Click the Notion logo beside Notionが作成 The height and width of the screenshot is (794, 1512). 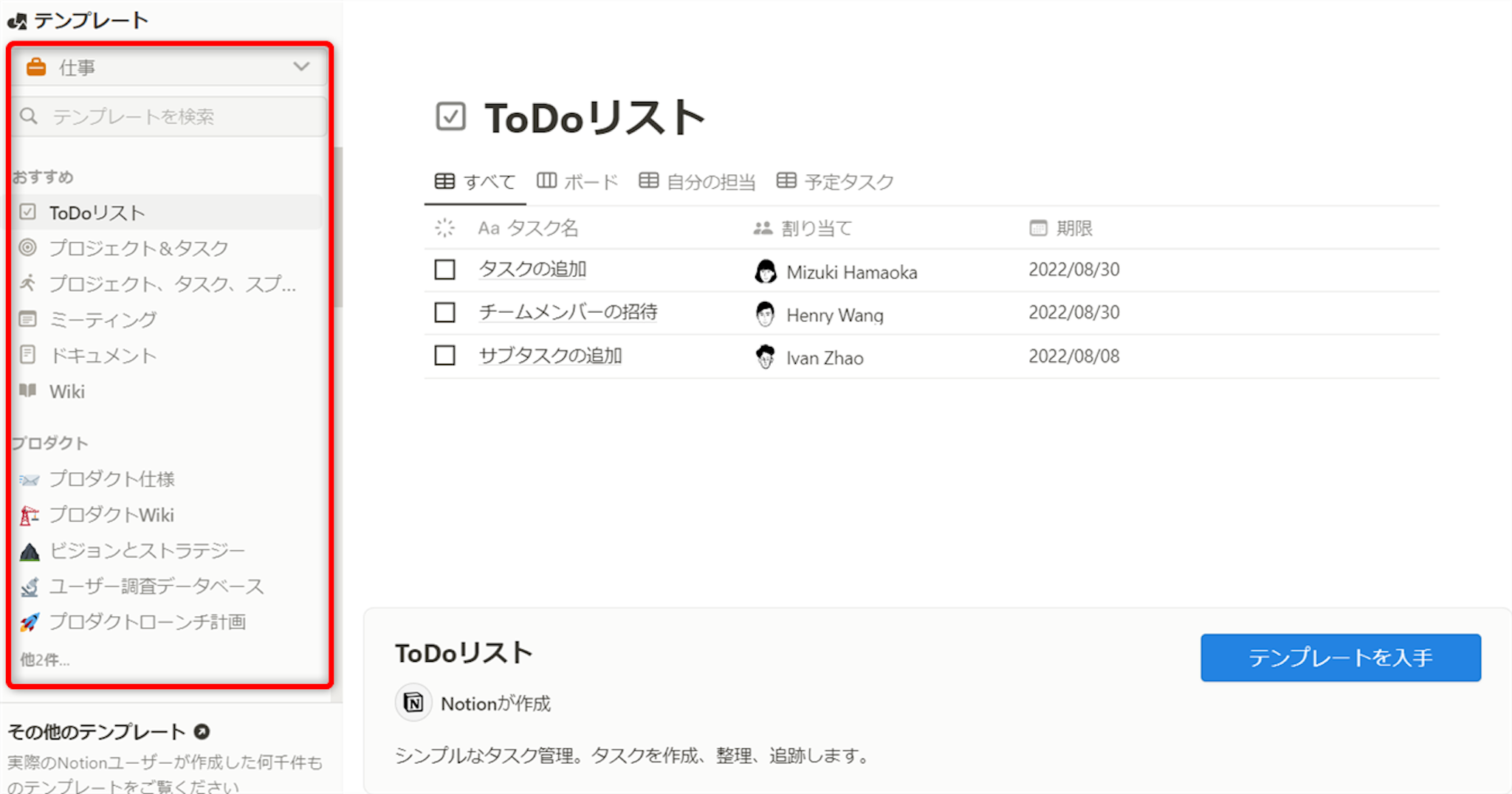413,703
